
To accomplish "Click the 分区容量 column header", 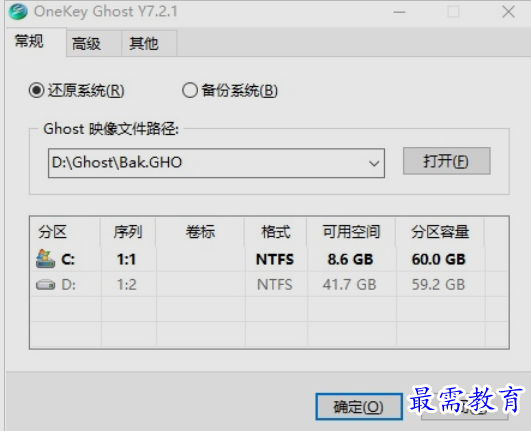I will pos(440,232).
